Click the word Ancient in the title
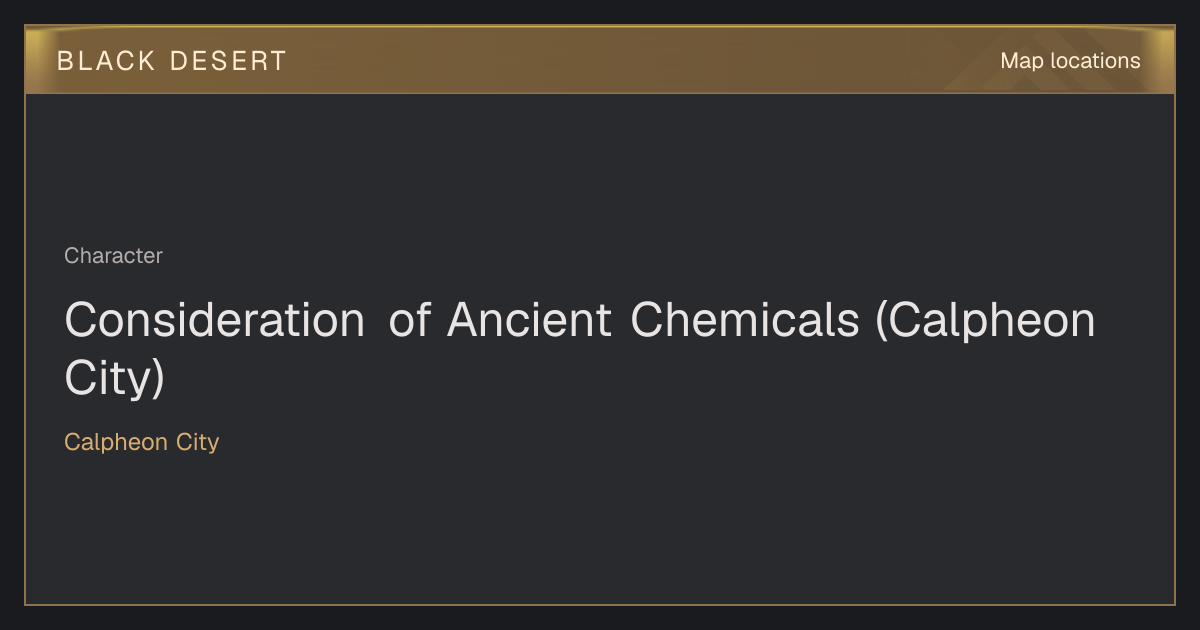The height and width of the screenshot is (630, 1200). click(529, 321)
